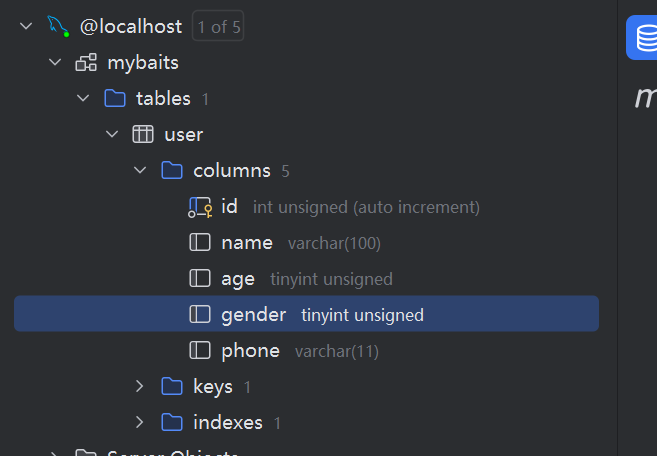Image resolution: width=657 pixels, height=456 pixels.
Task: Collapse the tables folder node
Action: point(83,98)
